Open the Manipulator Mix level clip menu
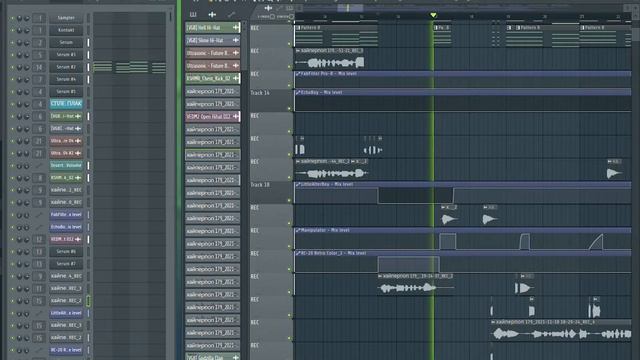 pyautogui.click(x=298, y=231)
